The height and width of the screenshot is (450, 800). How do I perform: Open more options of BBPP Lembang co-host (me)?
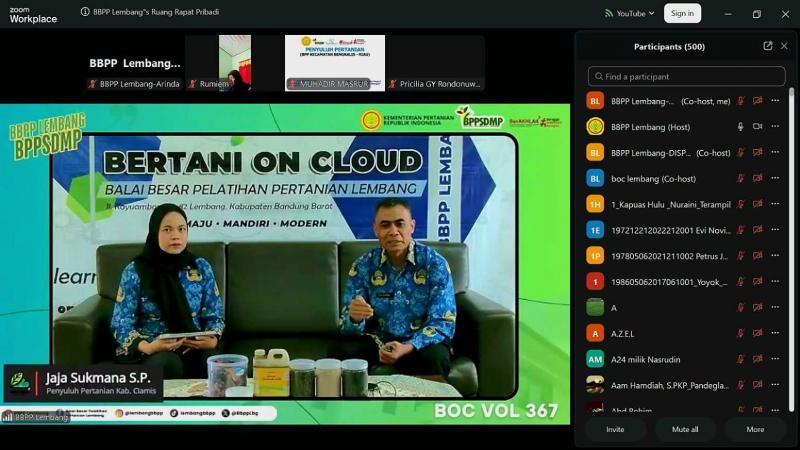click(x=776, y=101)
